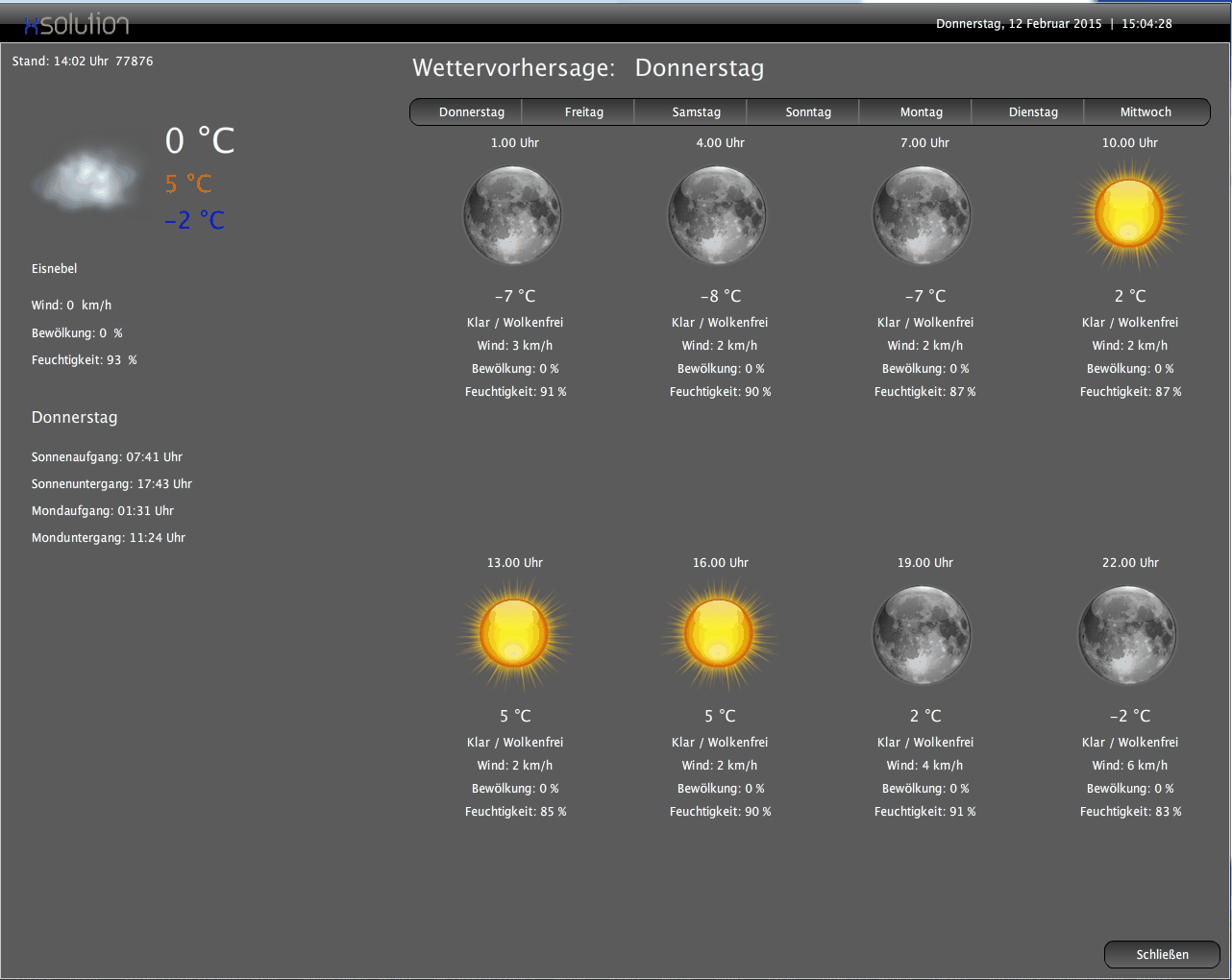Click the moon icon for 22.00 Uhr

(1127, 635)
